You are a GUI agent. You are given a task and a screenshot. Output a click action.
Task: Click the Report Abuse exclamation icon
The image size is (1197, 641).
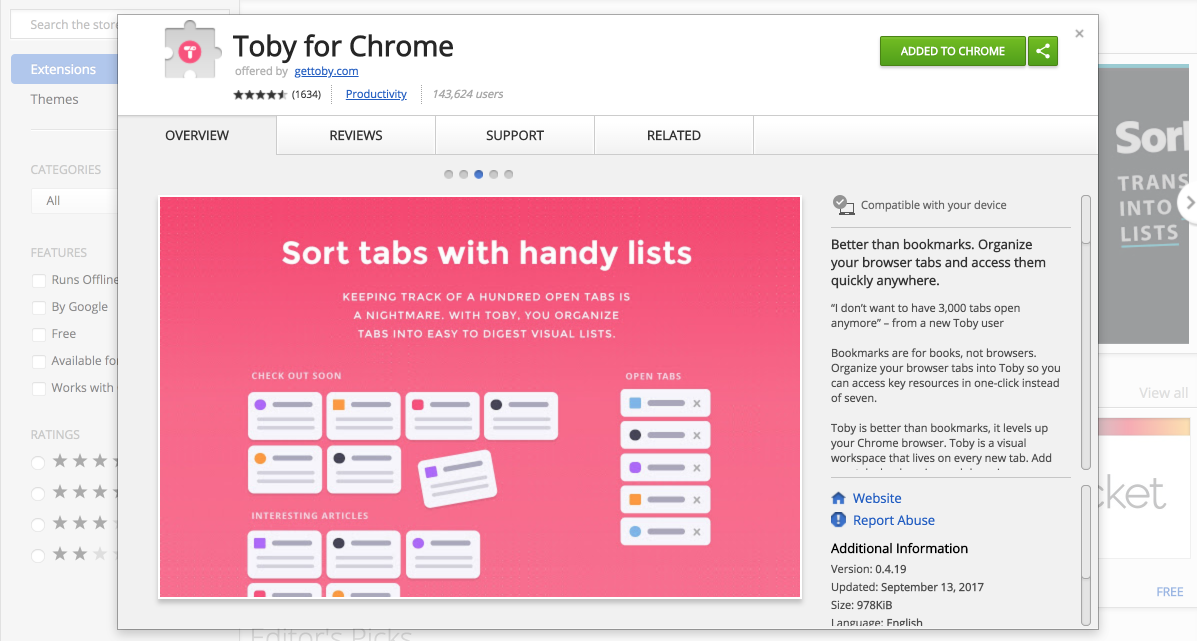[838, 520]
